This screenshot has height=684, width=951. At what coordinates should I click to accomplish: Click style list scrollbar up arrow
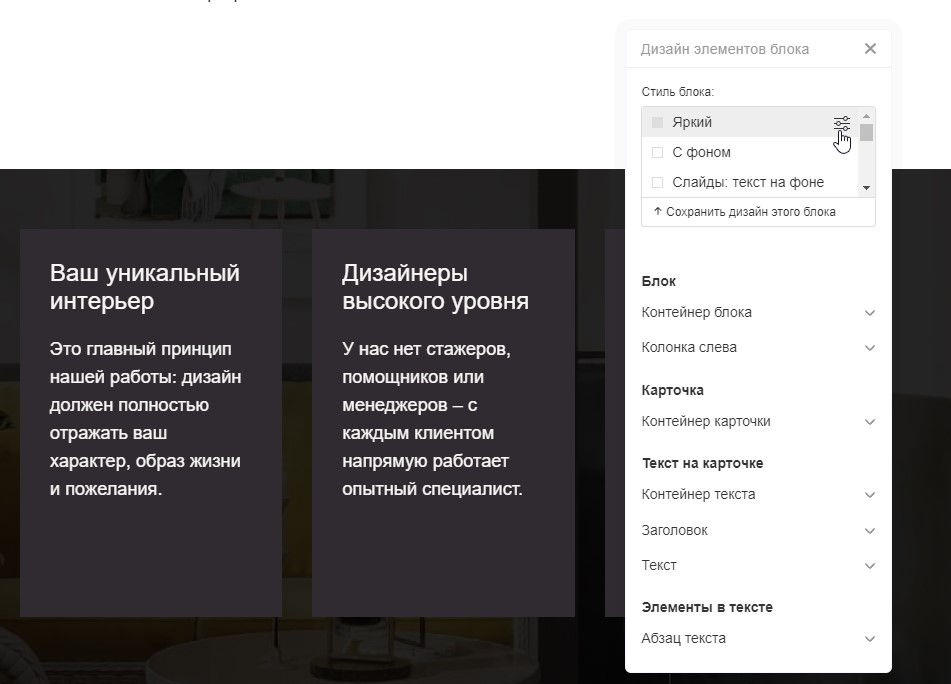[866, 114]
